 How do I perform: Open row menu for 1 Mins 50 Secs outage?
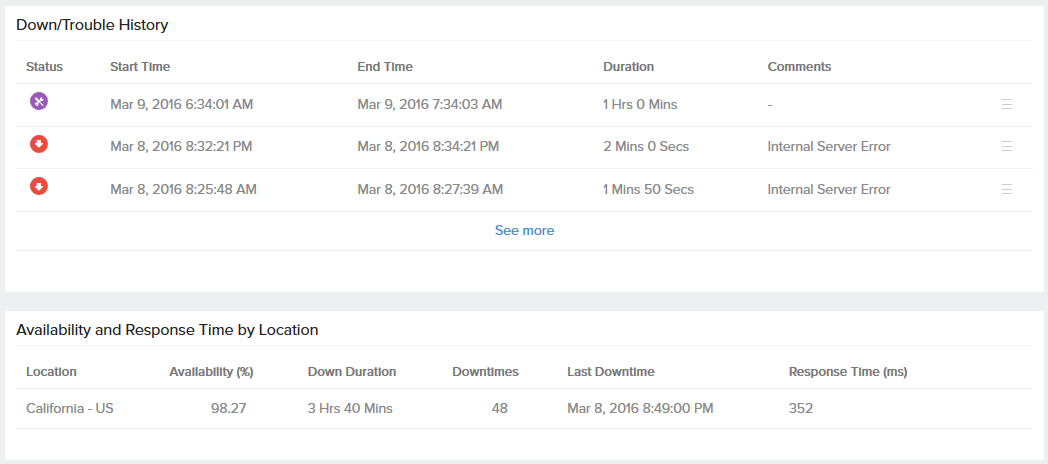click(1006, 189)
